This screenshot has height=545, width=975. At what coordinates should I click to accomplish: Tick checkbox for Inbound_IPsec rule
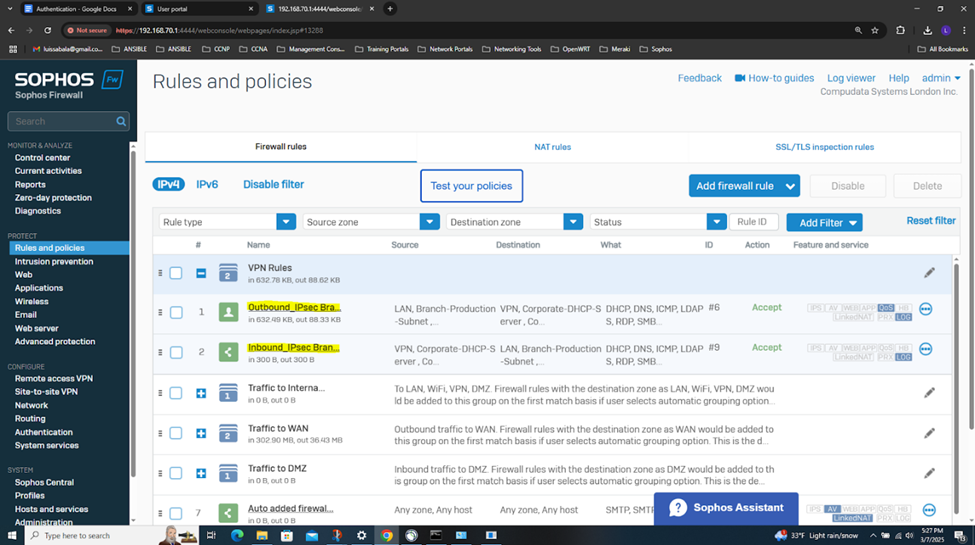coord(176,352)
